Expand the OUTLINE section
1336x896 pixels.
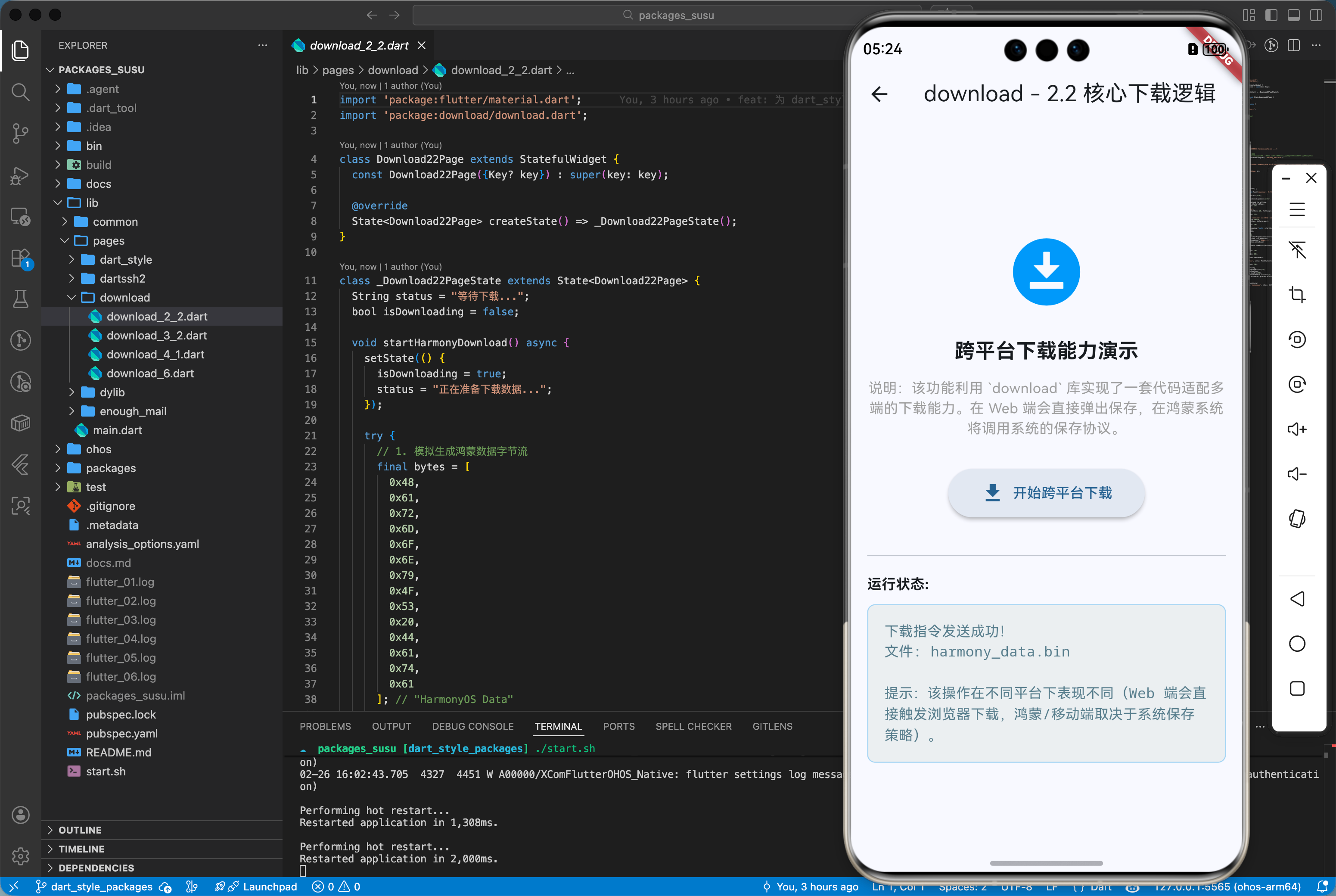(x=80, y=830)
